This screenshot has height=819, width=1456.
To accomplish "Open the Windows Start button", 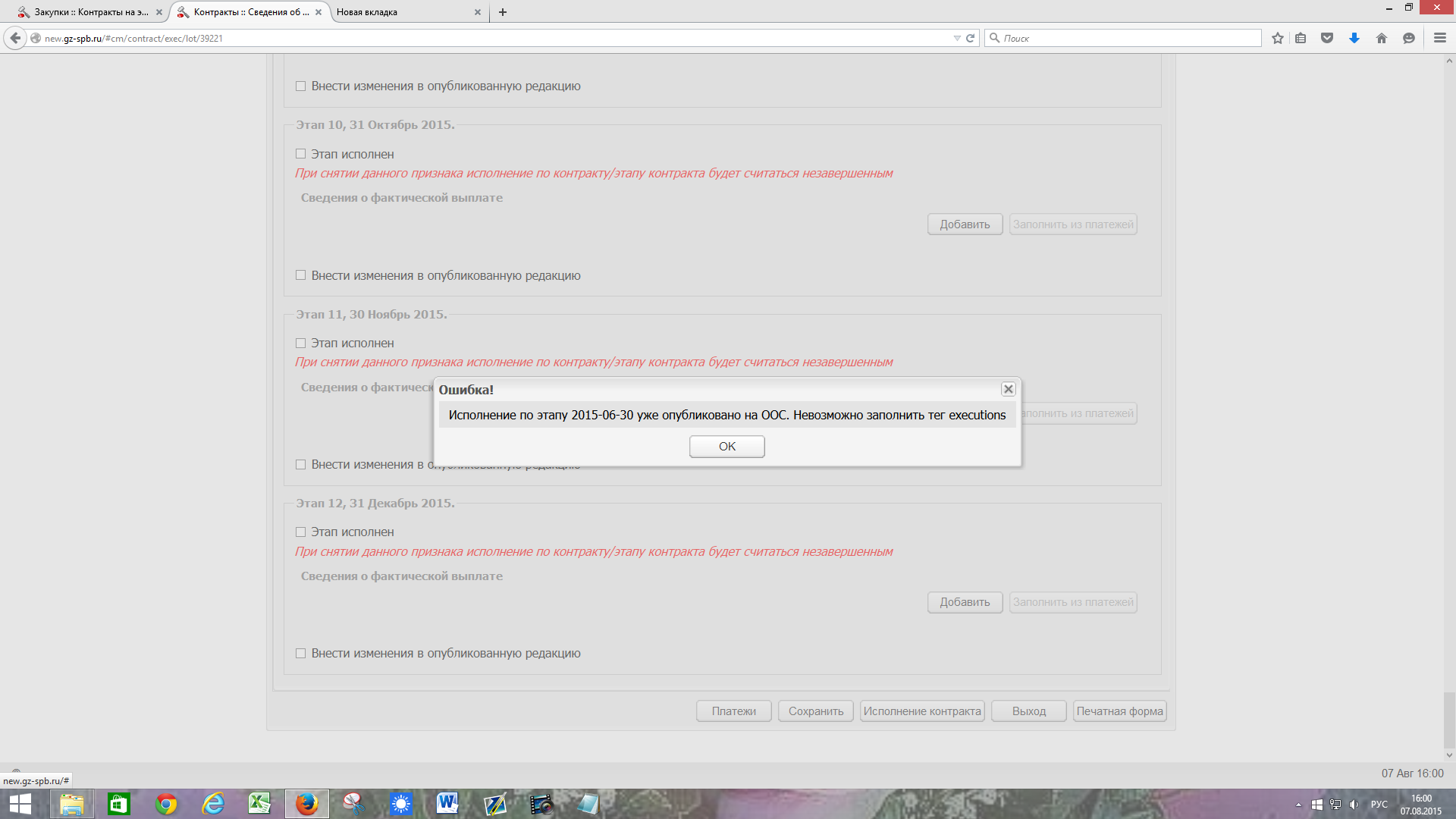I will pos(20,804).
